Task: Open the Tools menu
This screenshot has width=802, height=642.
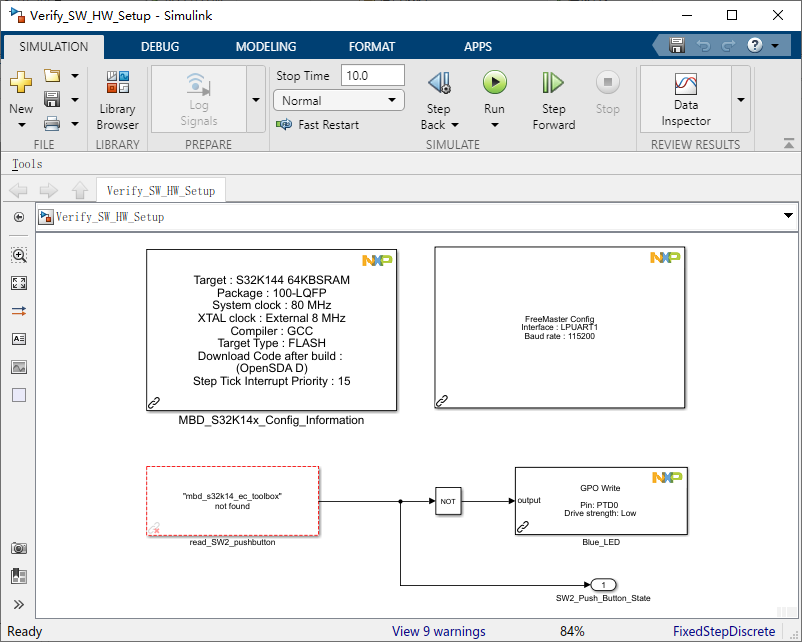Action: 27,164
